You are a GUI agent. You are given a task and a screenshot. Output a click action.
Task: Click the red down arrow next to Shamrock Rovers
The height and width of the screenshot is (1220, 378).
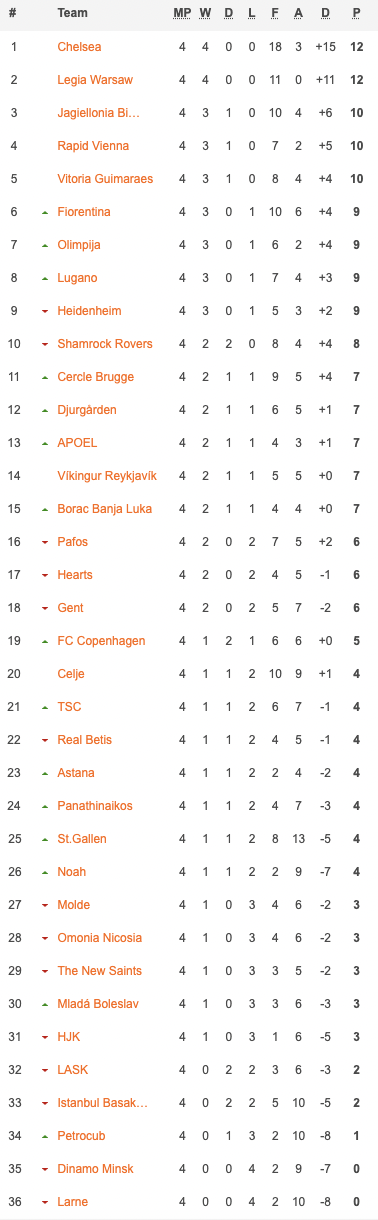coord(44,344)
